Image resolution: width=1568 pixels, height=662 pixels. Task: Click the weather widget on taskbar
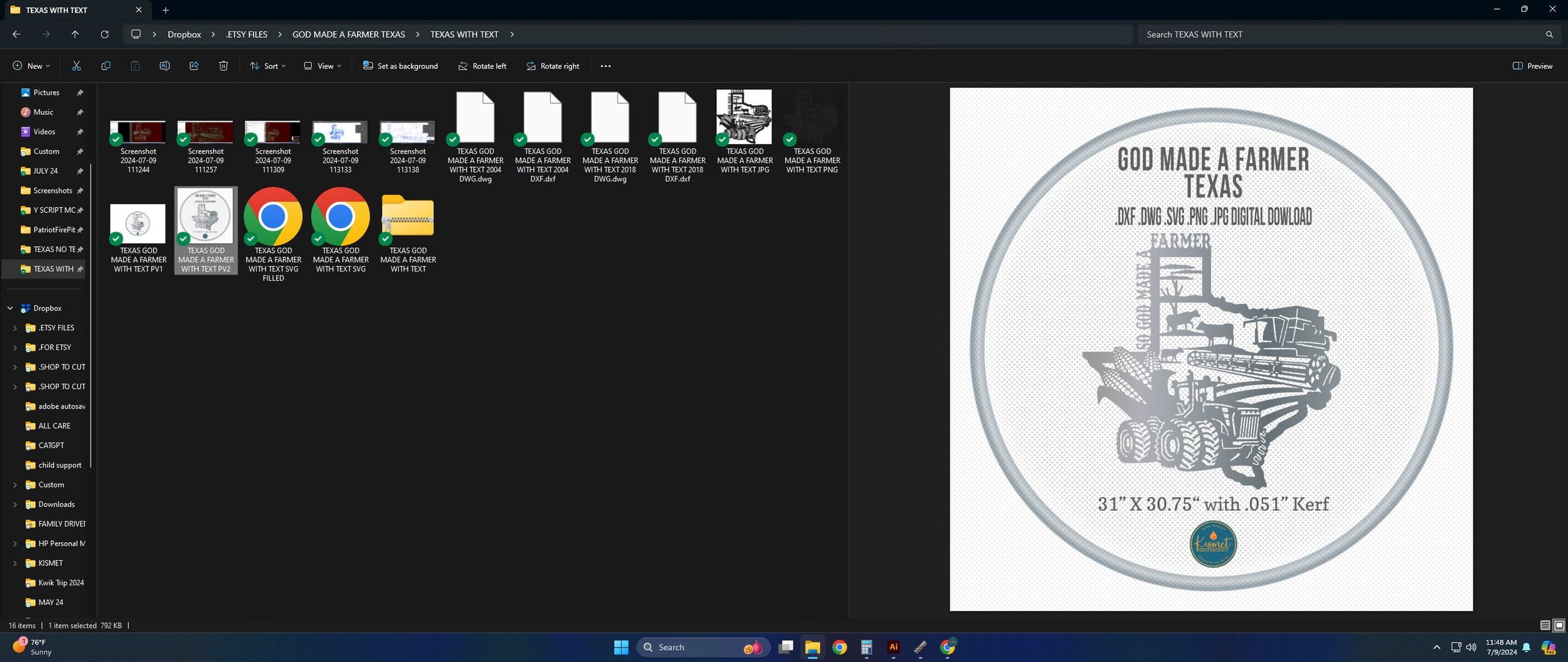click(x=33, y=647)
